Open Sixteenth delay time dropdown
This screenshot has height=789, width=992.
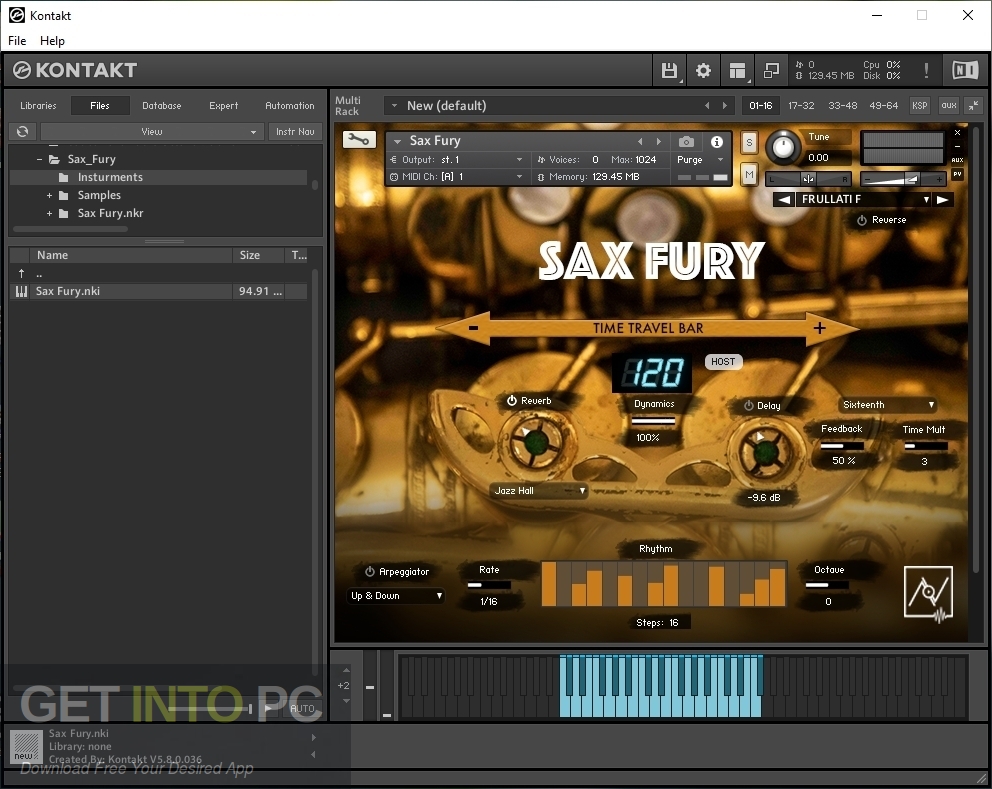887,405
